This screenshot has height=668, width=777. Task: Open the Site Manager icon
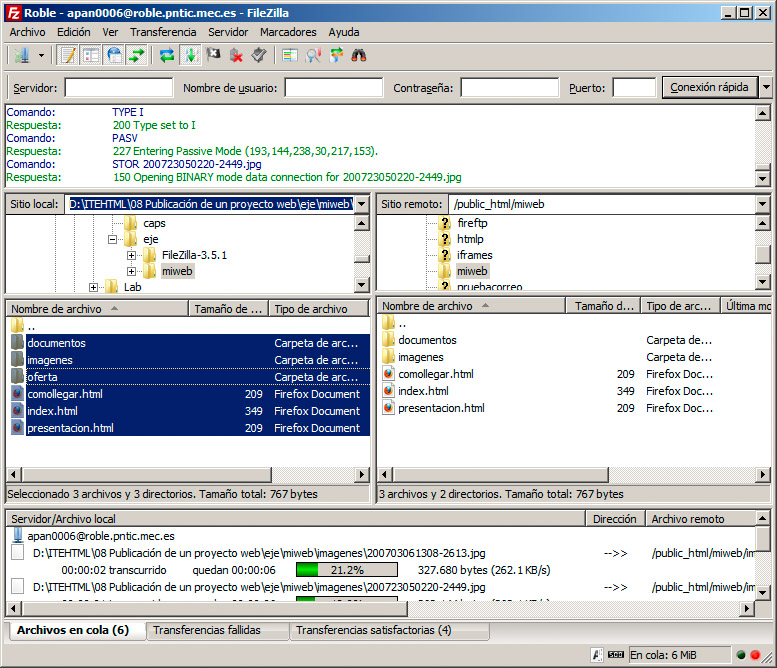pos(21,55)
